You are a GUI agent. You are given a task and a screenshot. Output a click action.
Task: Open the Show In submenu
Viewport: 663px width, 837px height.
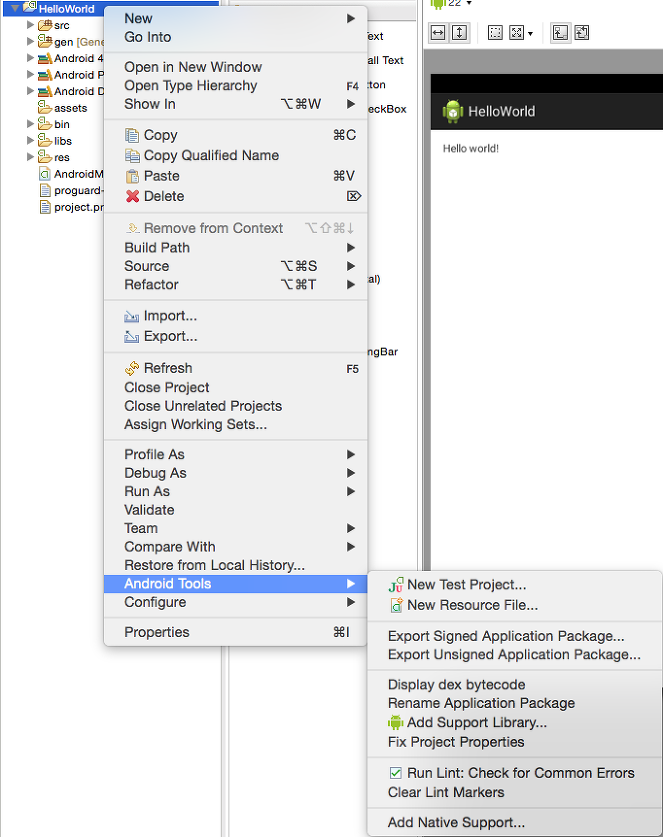[235, 104]
